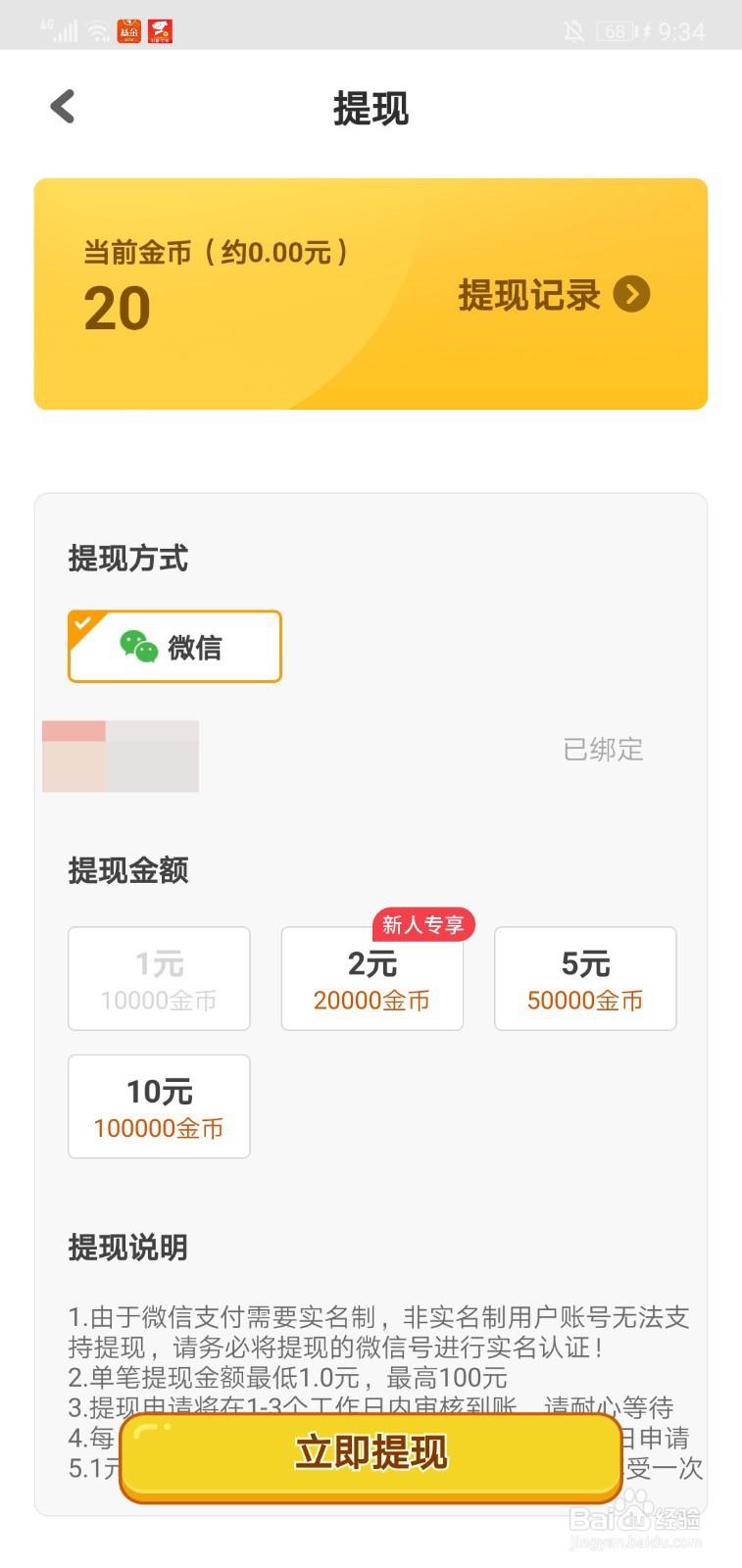Tap the muted notification bell icon
The width and height of the screenshot is (742, 1568).
pyautogui.click(x=574, y=31)
